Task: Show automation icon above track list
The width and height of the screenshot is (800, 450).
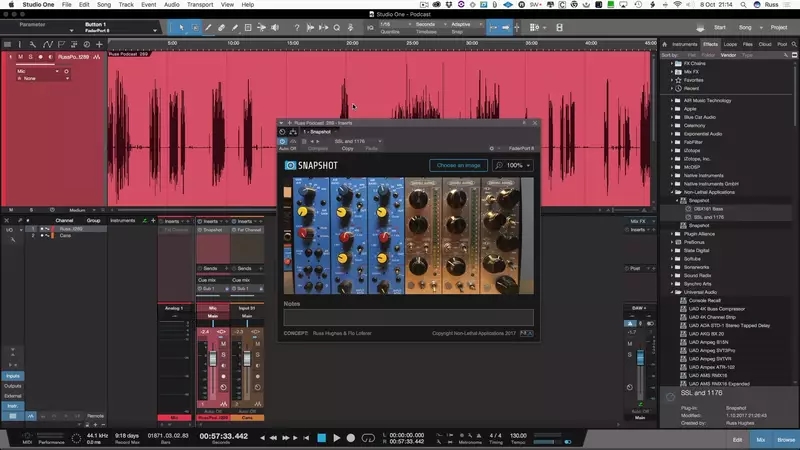Action: (47, 44)
